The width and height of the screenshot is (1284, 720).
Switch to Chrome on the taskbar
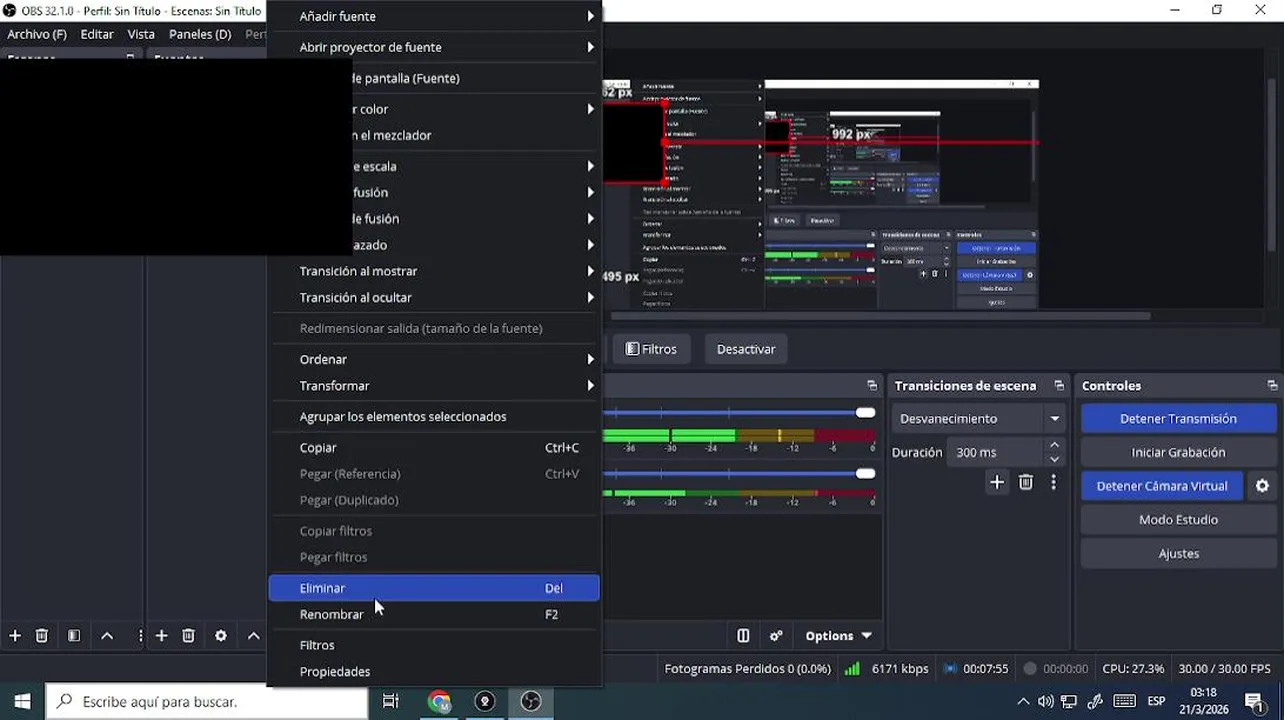coord(439,702)
